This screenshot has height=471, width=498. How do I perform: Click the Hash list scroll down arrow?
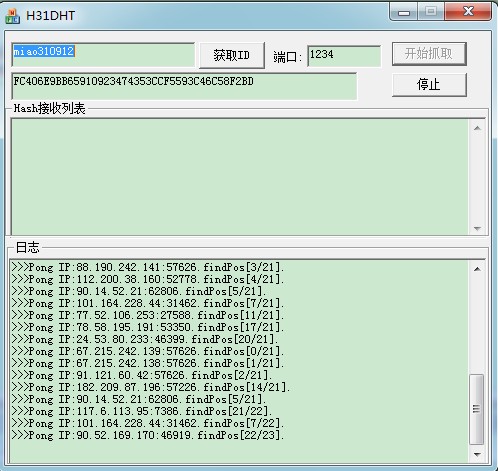tap(477, 228)
